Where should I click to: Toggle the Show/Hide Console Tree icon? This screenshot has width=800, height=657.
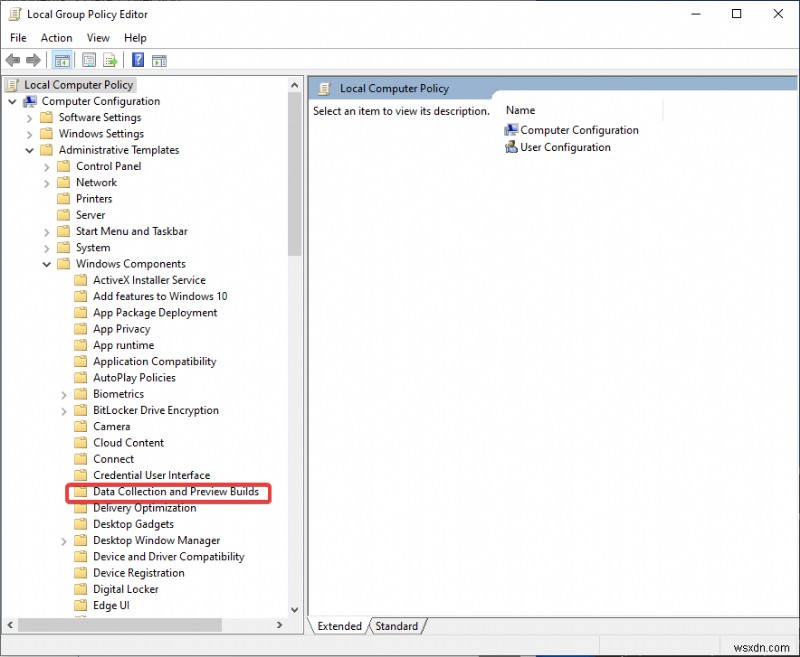tap(62, 60)
